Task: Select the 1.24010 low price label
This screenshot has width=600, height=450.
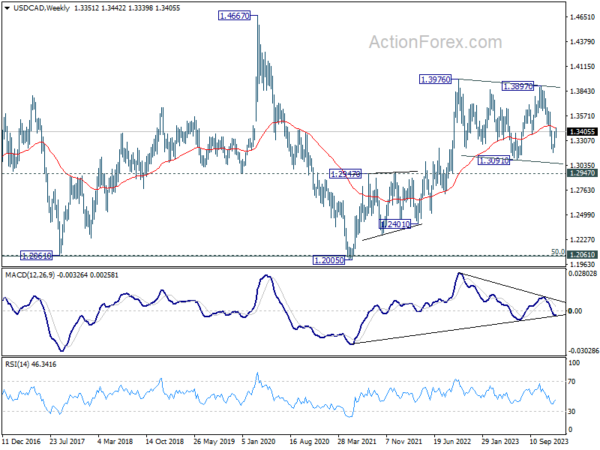Action: tap(395, 224)
